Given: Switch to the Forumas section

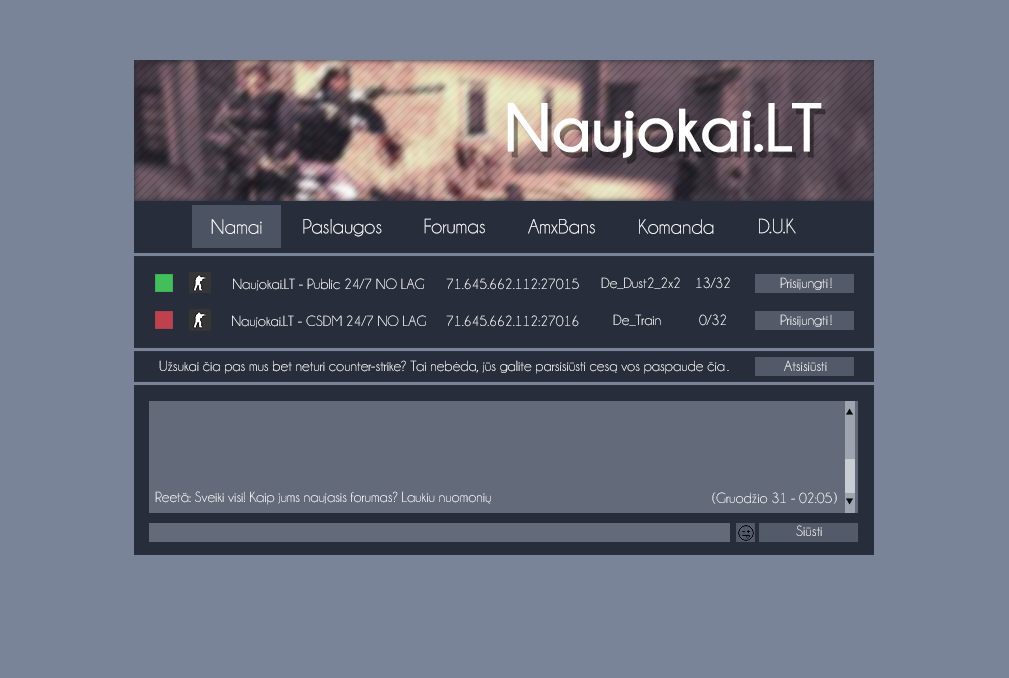Looking at the screenshot, I should pyautogui.click(x=454, y=227).
